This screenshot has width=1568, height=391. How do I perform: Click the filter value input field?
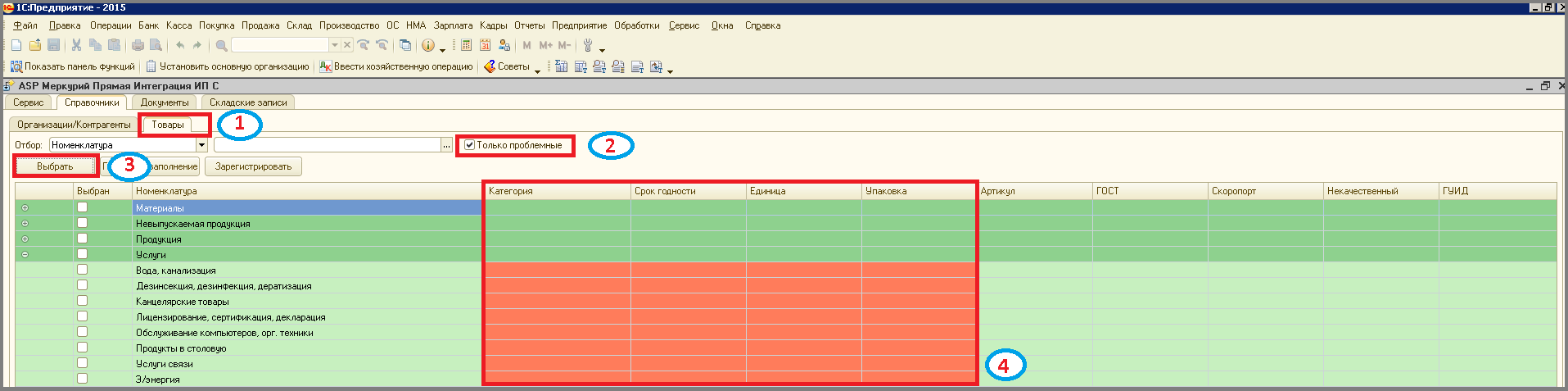[x=328, y=145]
